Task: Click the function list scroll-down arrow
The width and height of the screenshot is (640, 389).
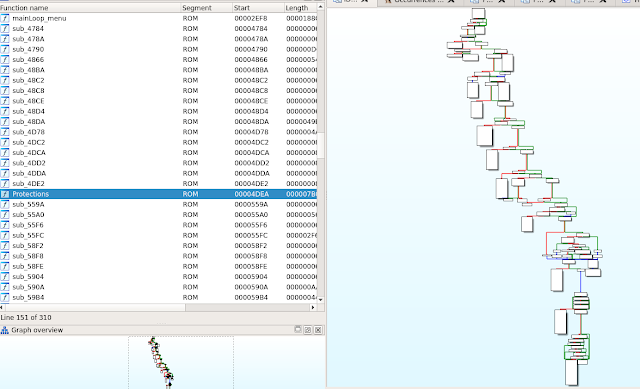Action: [x=320, y=299]
